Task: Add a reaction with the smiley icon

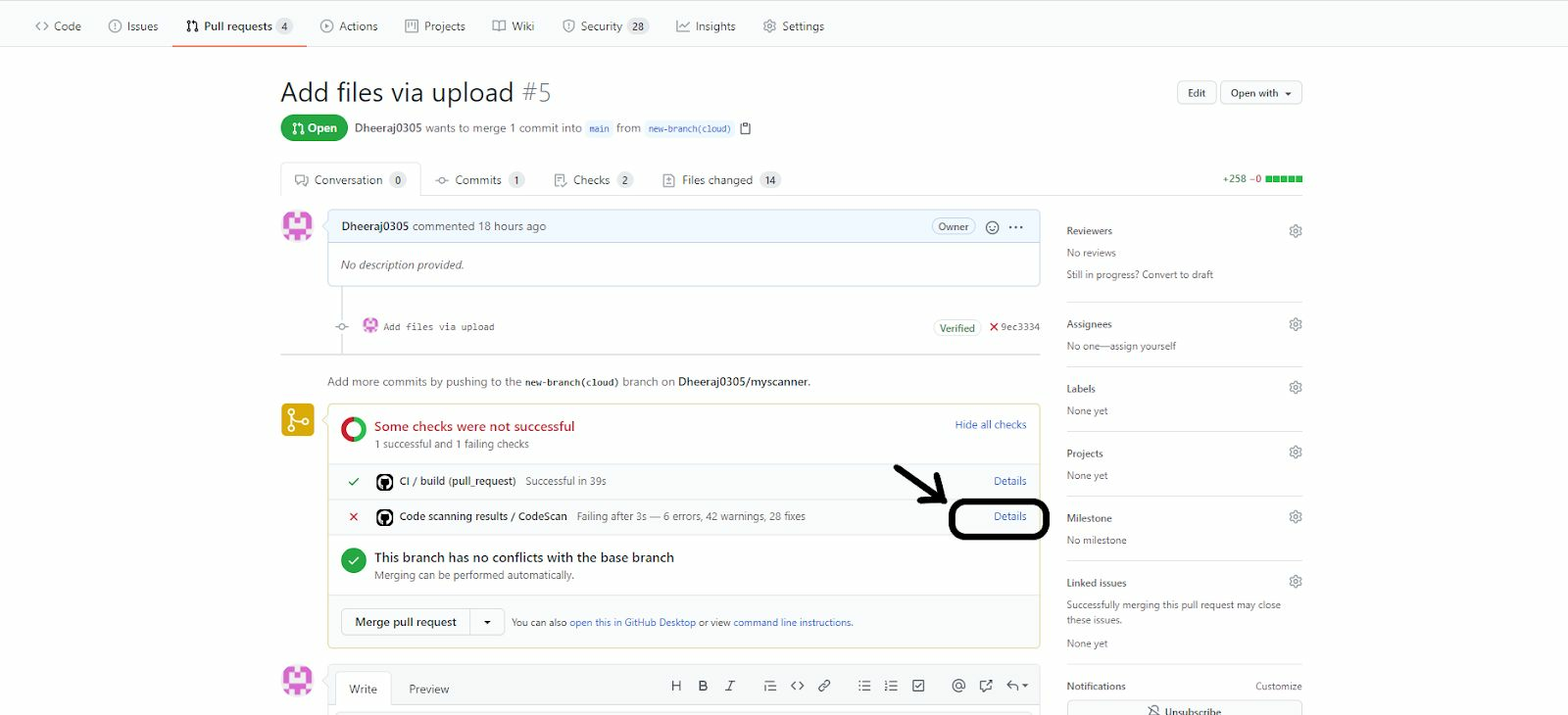Action: (x=992, y=227)
